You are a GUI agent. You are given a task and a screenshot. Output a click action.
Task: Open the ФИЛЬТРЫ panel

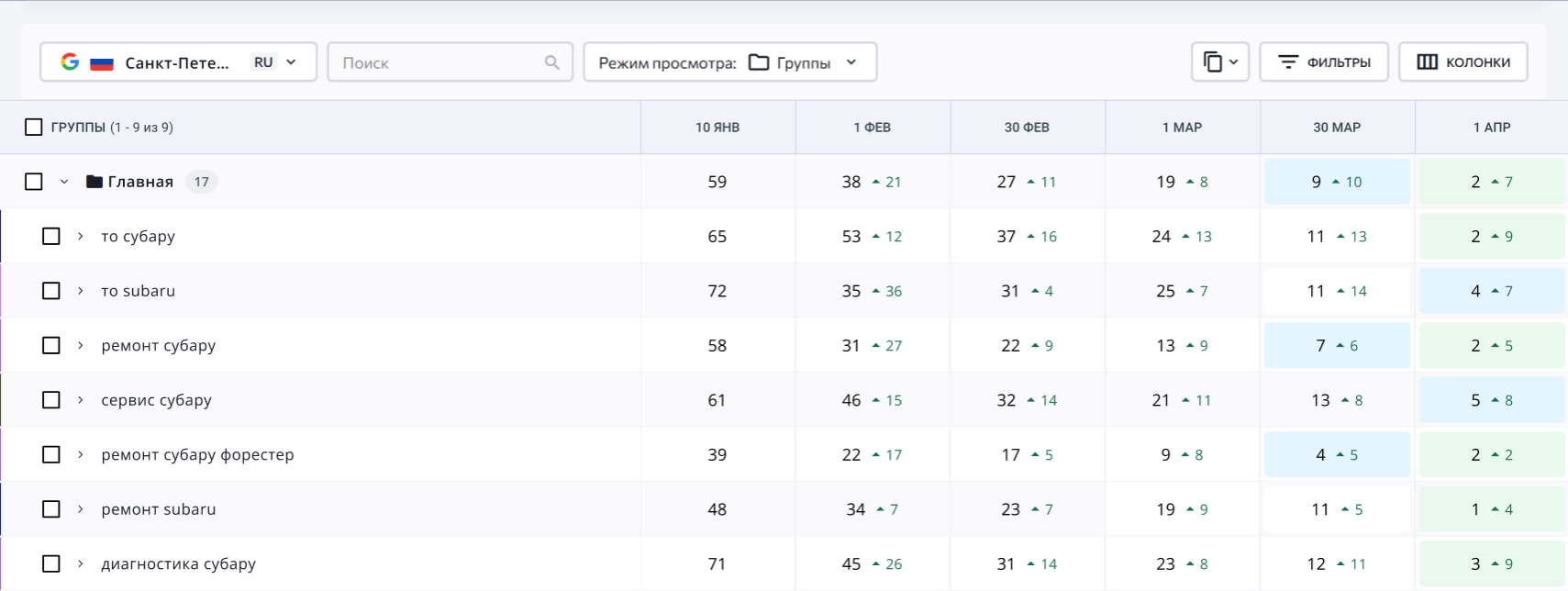pos(1324,62)
